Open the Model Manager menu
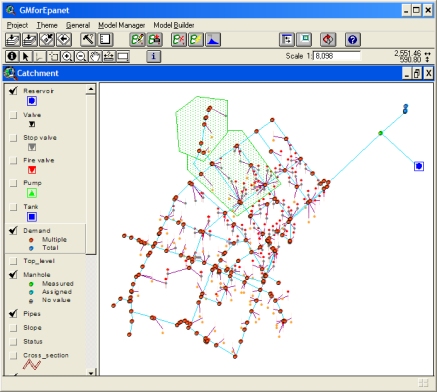This screenshot has width=437, height=392. pos(121,25)
